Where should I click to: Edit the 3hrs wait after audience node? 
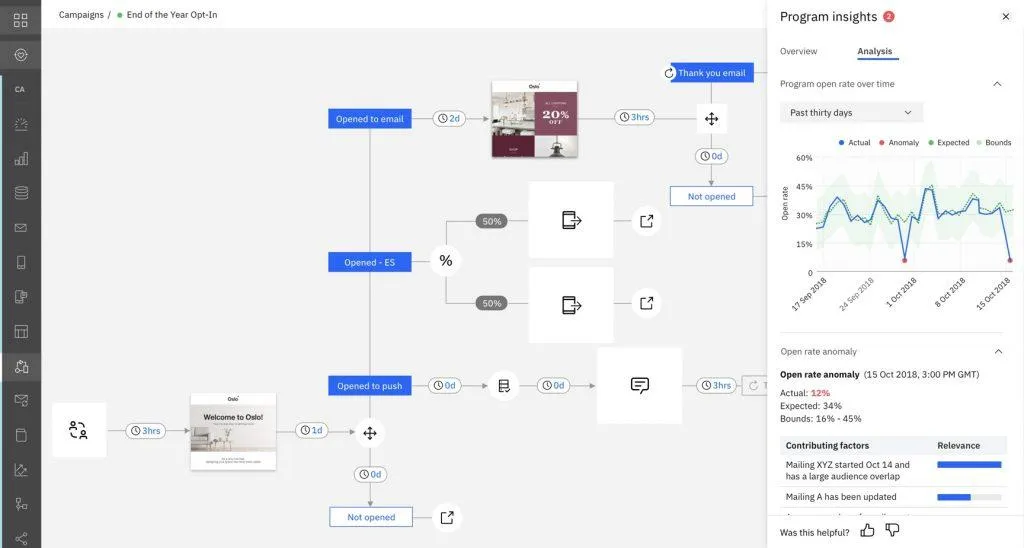coord(146,430)
